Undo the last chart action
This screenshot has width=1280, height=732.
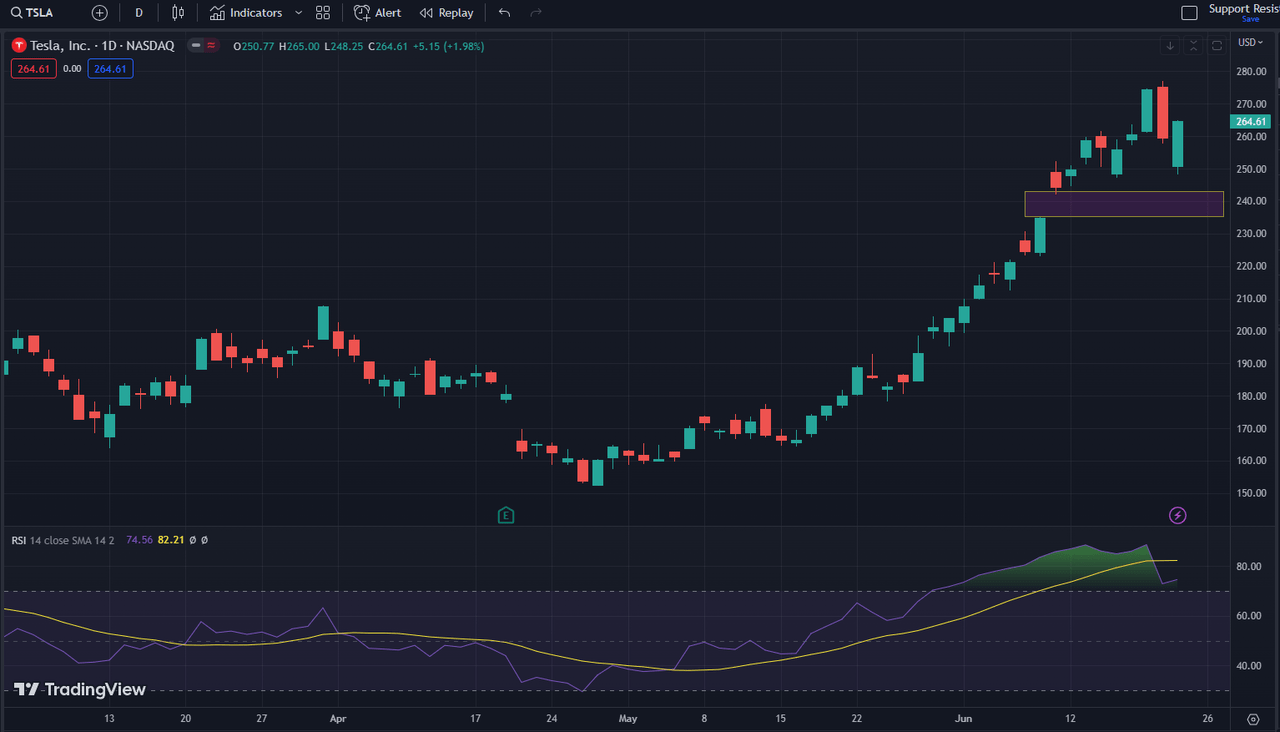[504, 13]
